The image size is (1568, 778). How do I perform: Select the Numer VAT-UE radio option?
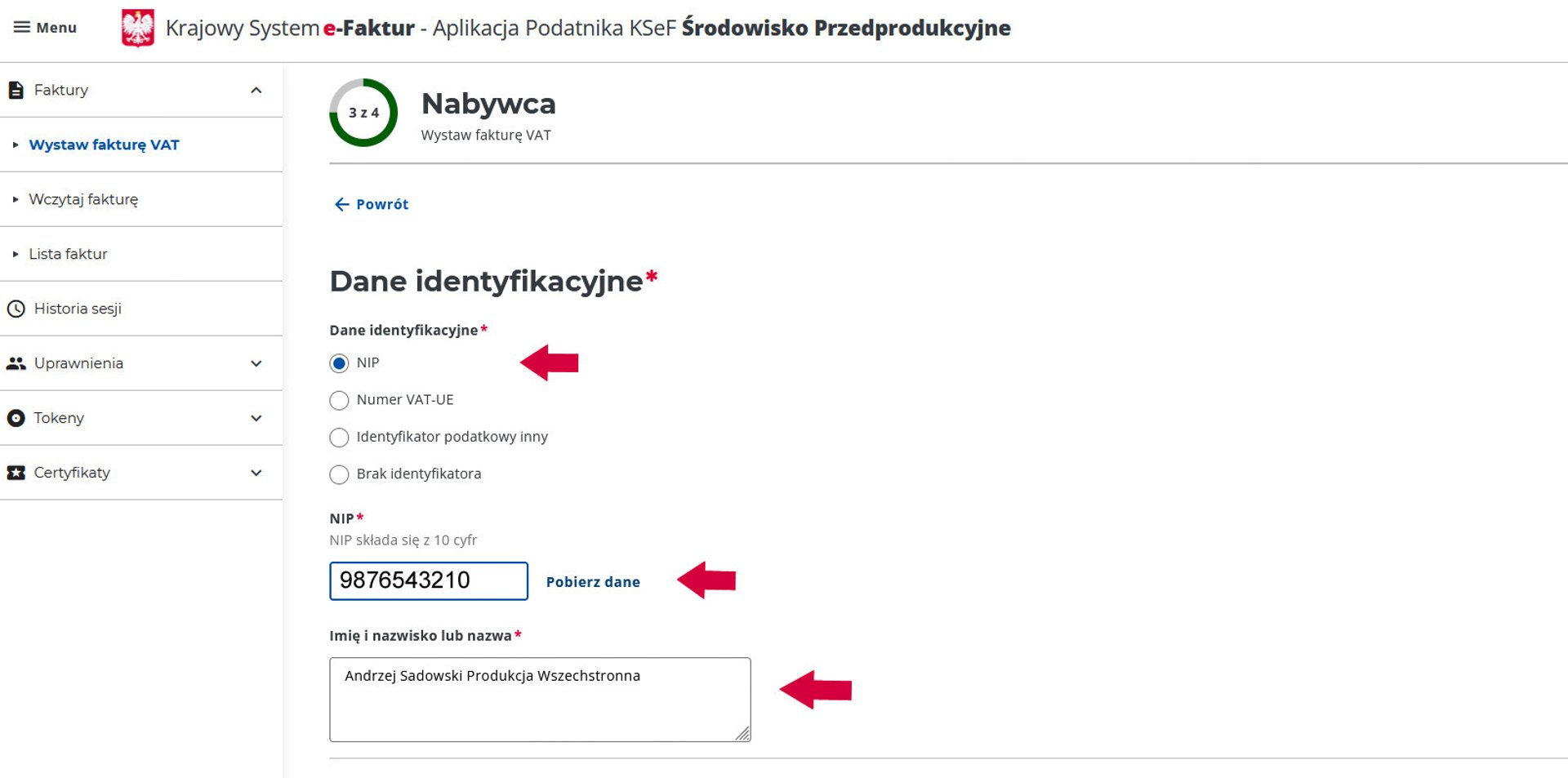click(x=339, y=400)
